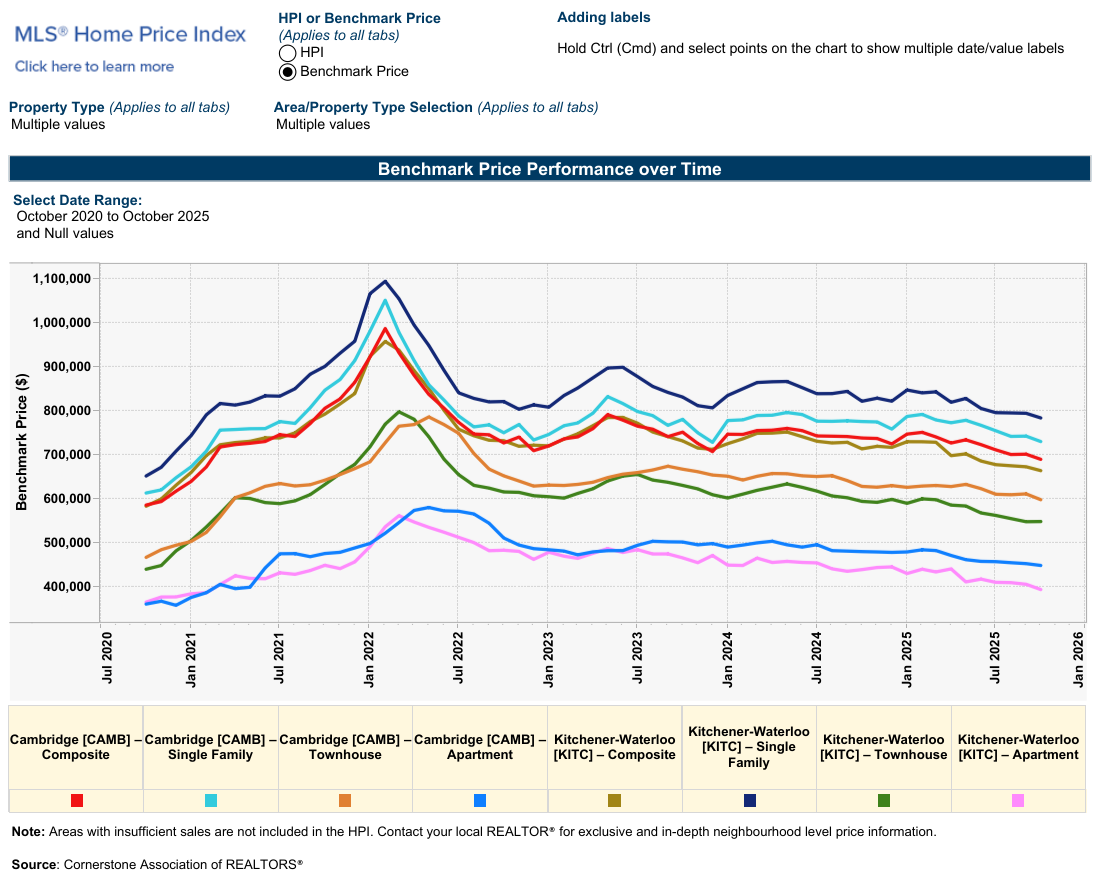Select the Benchmark Price radio button
Screen dimensions: 1099x879
(287, 72)
